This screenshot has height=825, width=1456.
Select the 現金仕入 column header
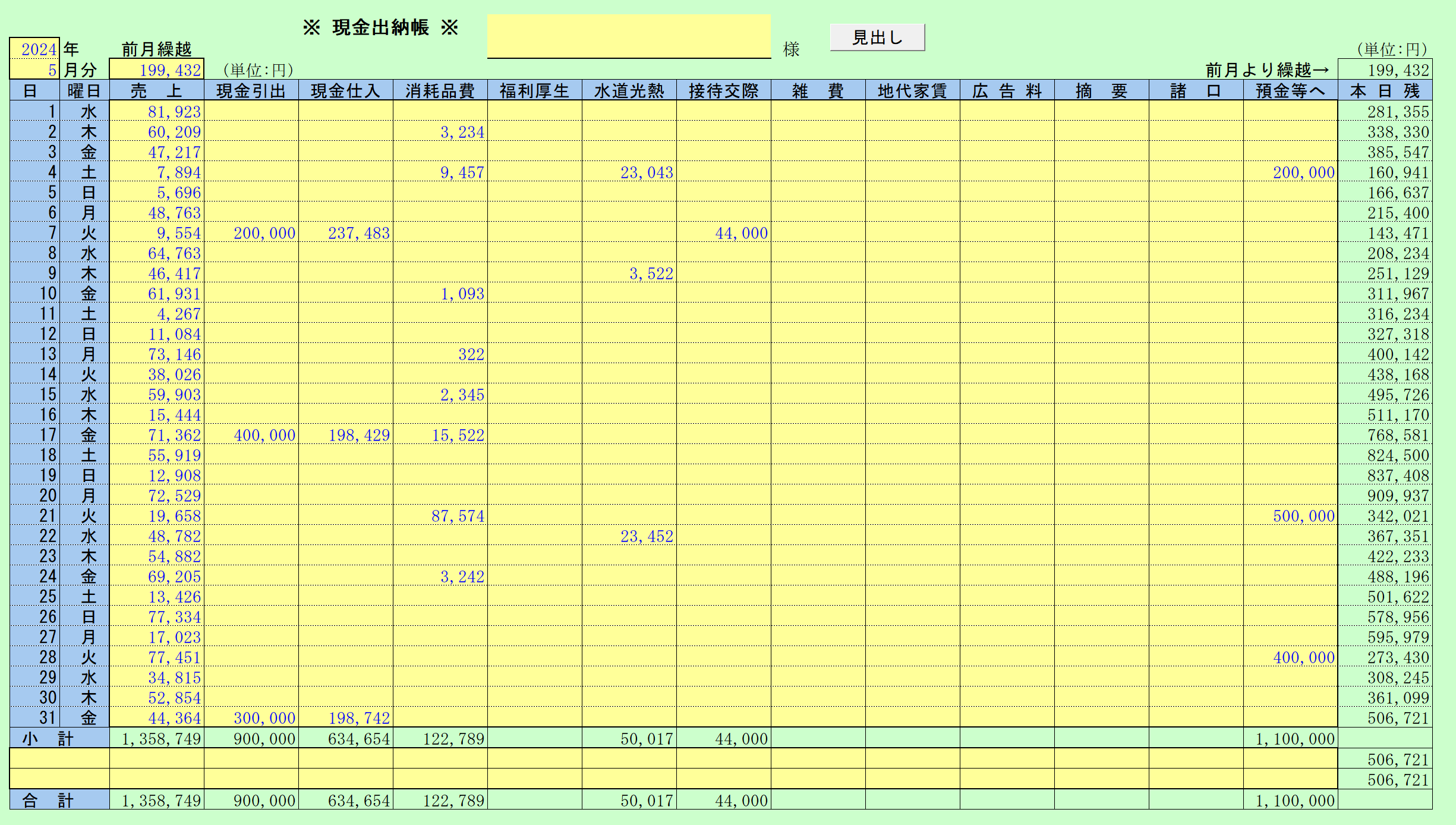(x=346, y=90)
